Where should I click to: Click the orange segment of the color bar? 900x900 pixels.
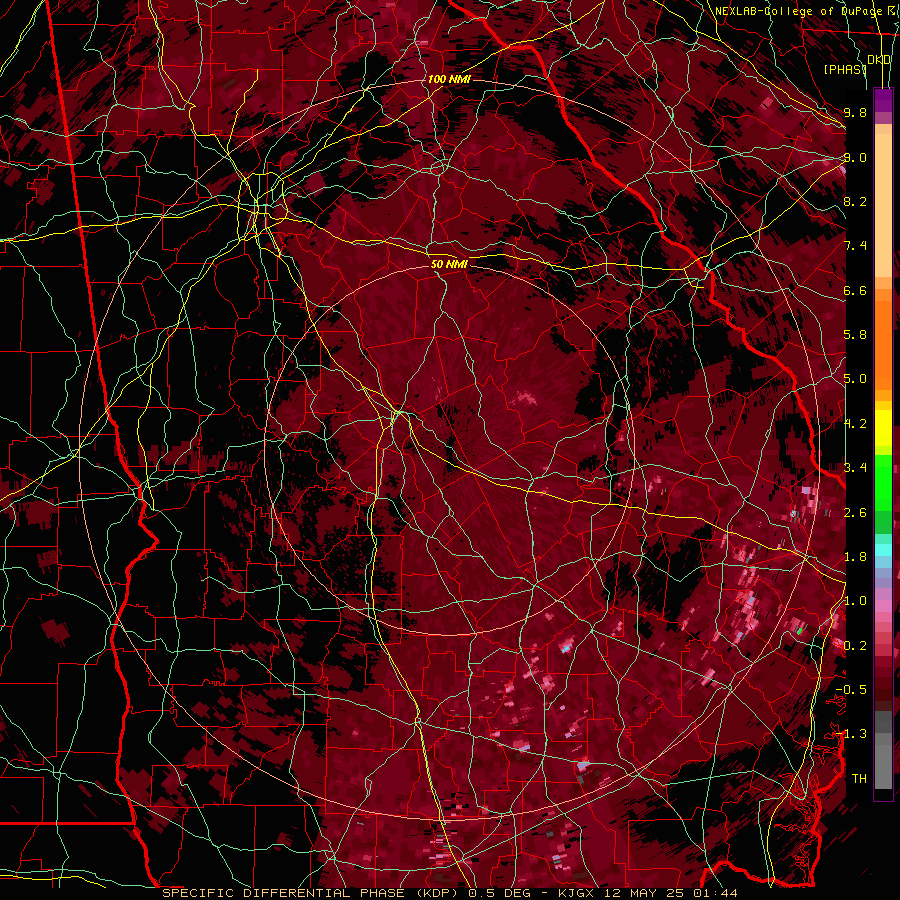pos(883,344)
